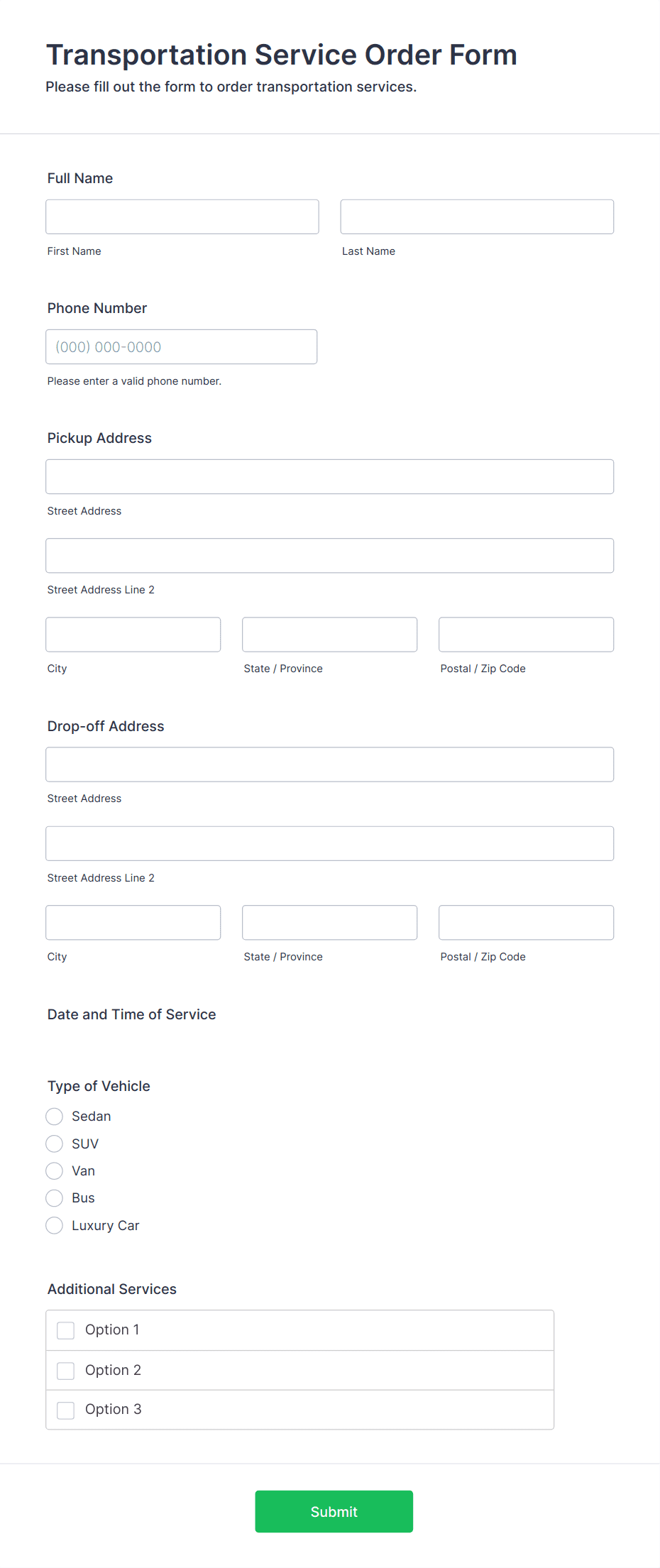Image resolution: width=660 pixels, height=1568 pixels.
Task: Focus the Phone Number field
Action: coord(182,346)
